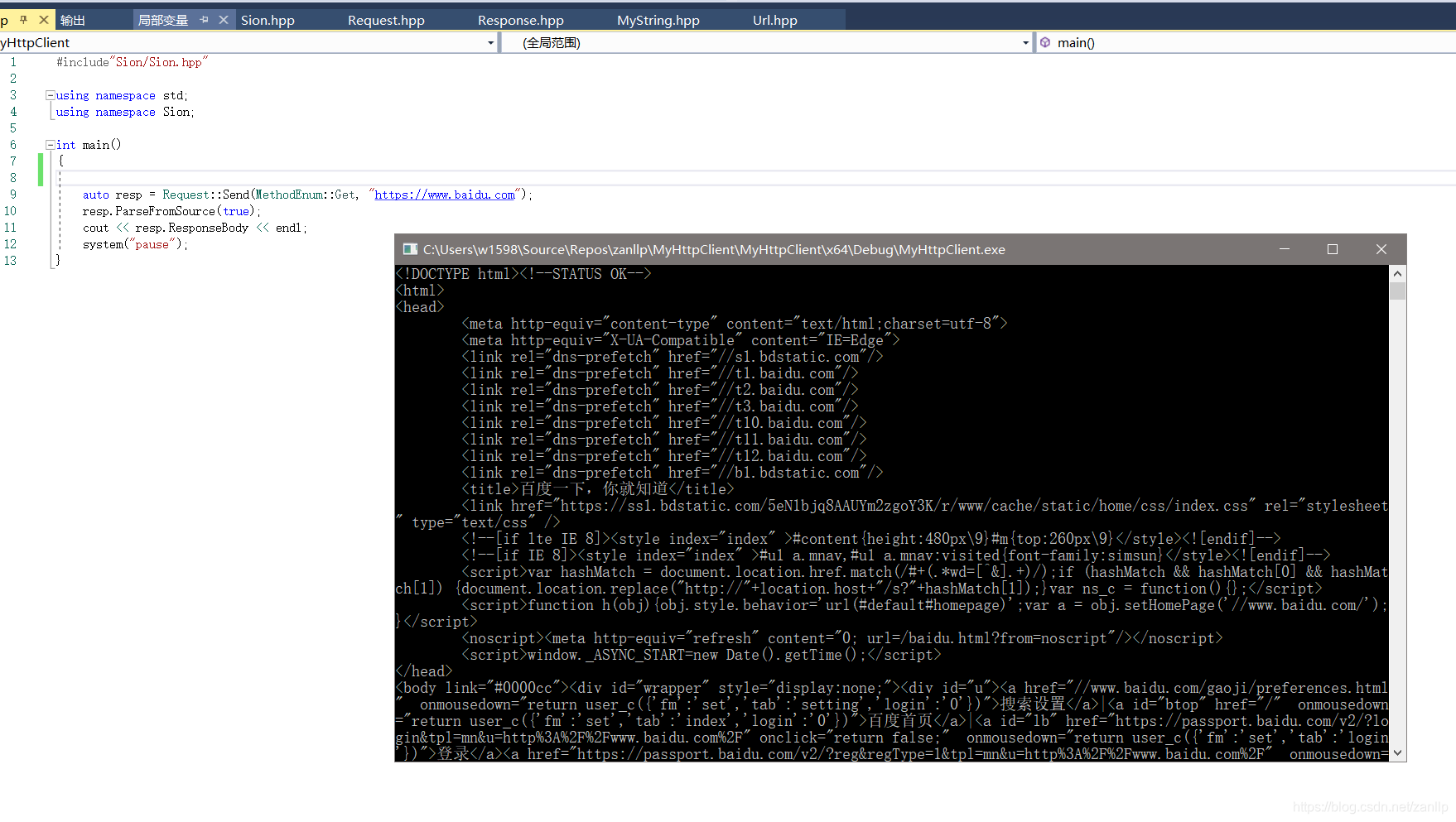The image size is (1456, 822).
Task: Close the 局部变量 tab
Action: pyautogui.click(x=224, y=19)
